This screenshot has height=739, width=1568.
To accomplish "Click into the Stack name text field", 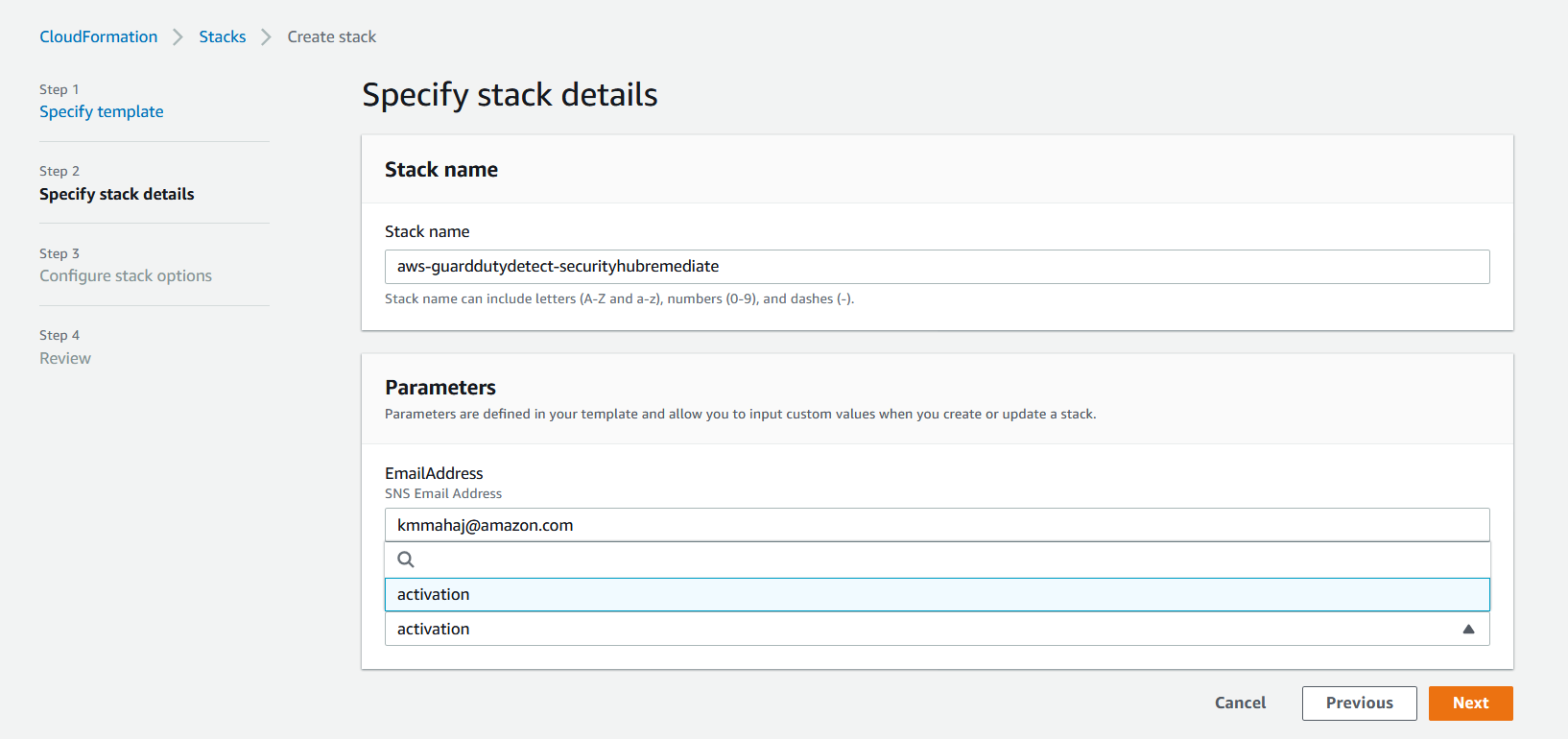I will (x=938, y=267).
